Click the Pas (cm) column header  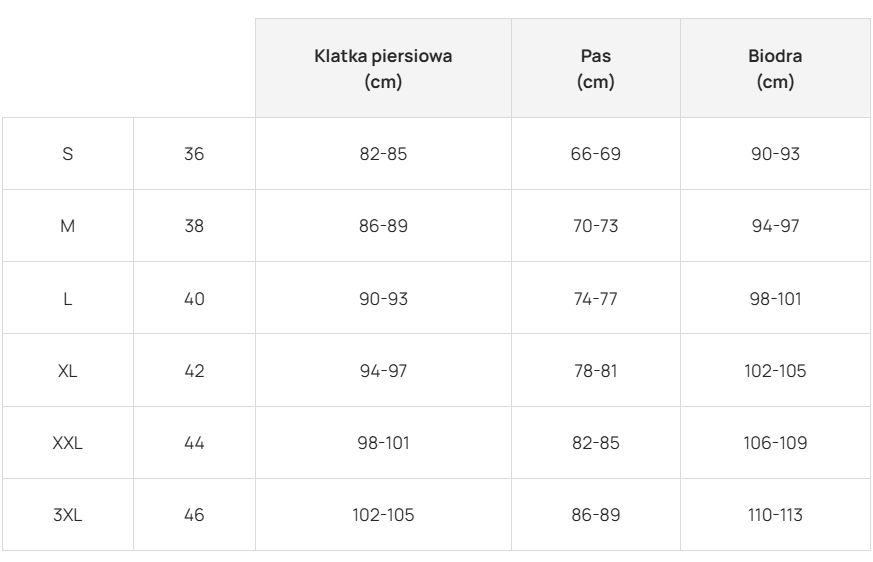(x=596, y=69)
